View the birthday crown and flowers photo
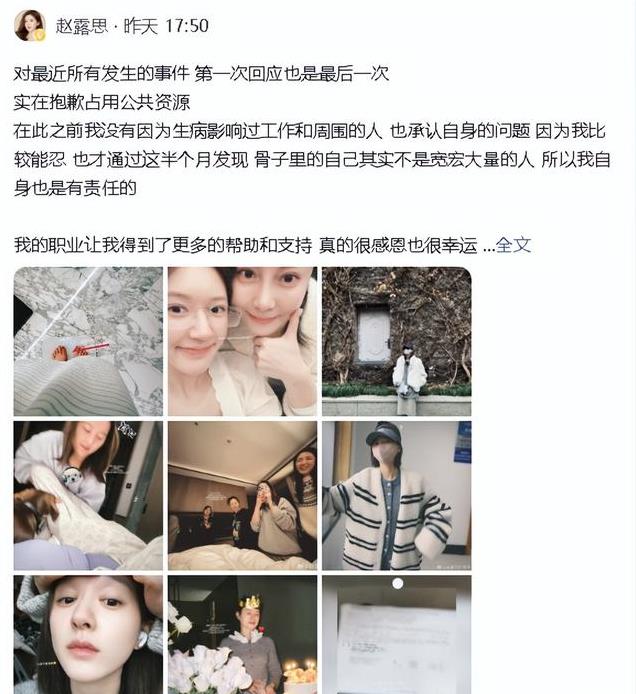The width and height of the screenshot is (636, 694). click(243, 635)
